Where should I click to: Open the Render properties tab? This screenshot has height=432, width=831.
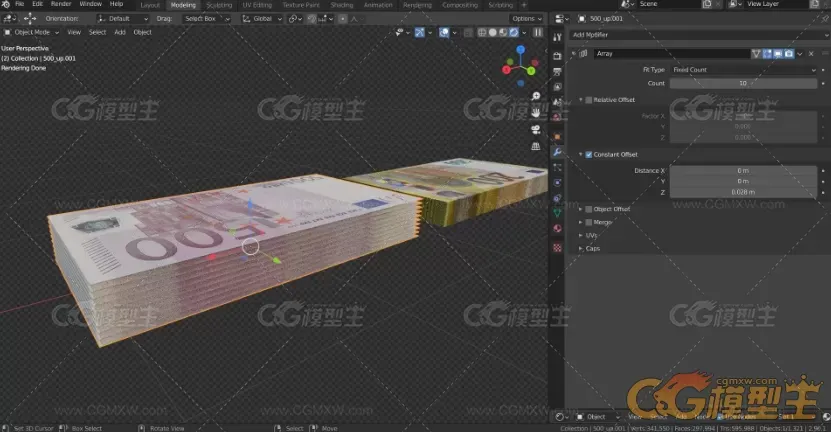click(x=557, y=55)
